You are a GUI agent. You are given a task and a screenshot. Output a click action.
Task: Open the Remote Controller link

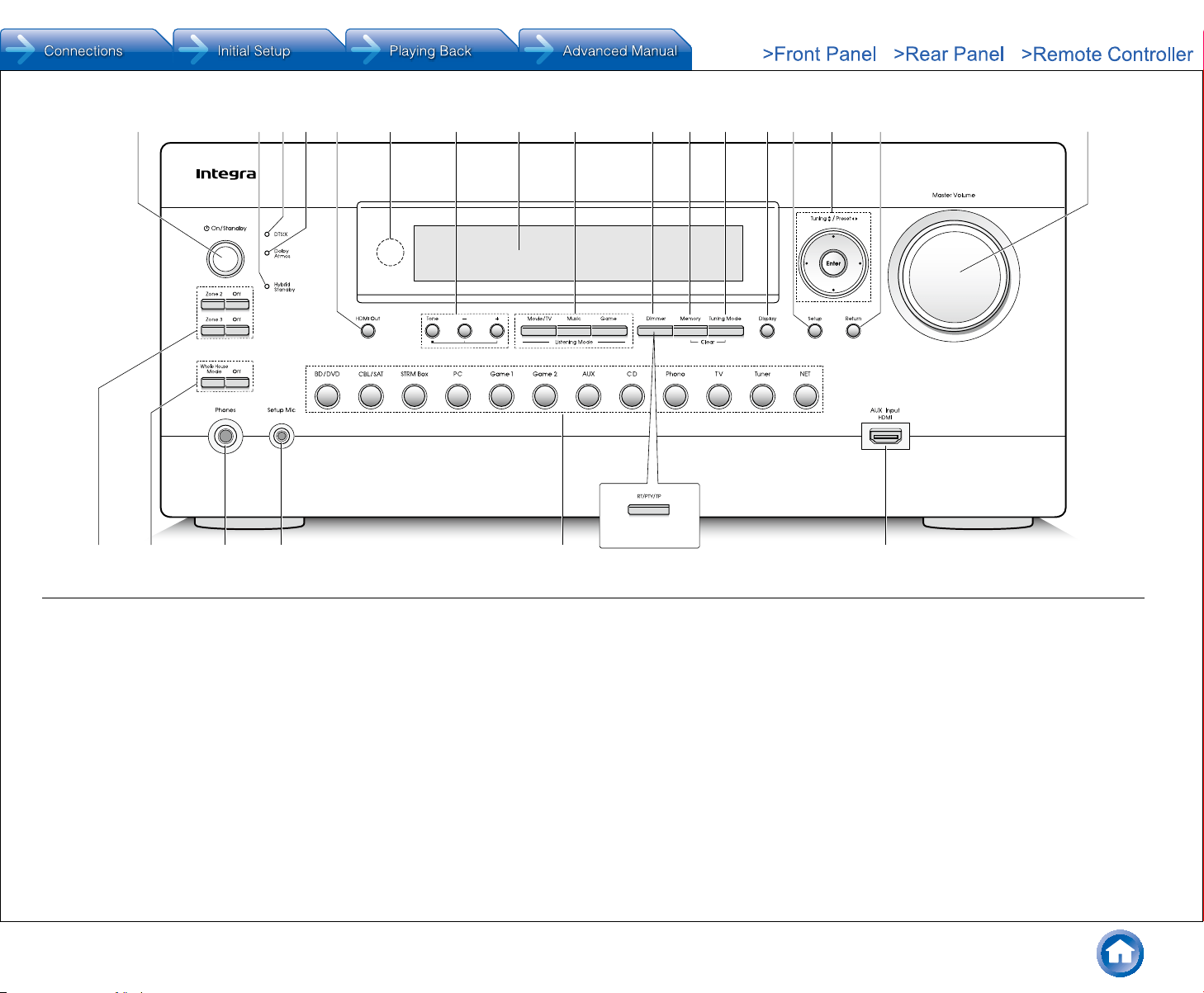point(1107,54)
